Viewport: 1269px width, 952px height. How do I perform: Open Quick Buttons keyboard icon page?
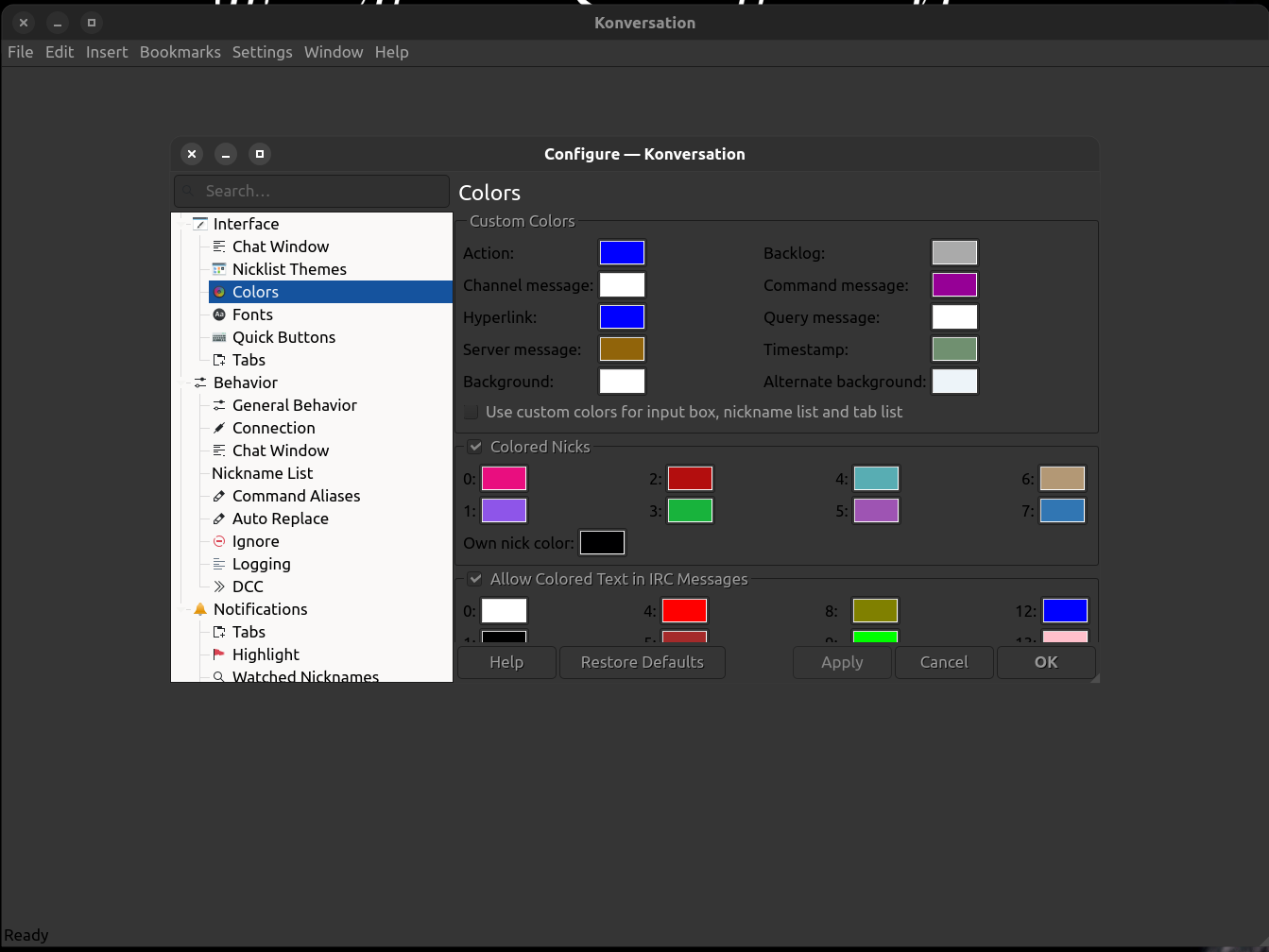(219, 337)
